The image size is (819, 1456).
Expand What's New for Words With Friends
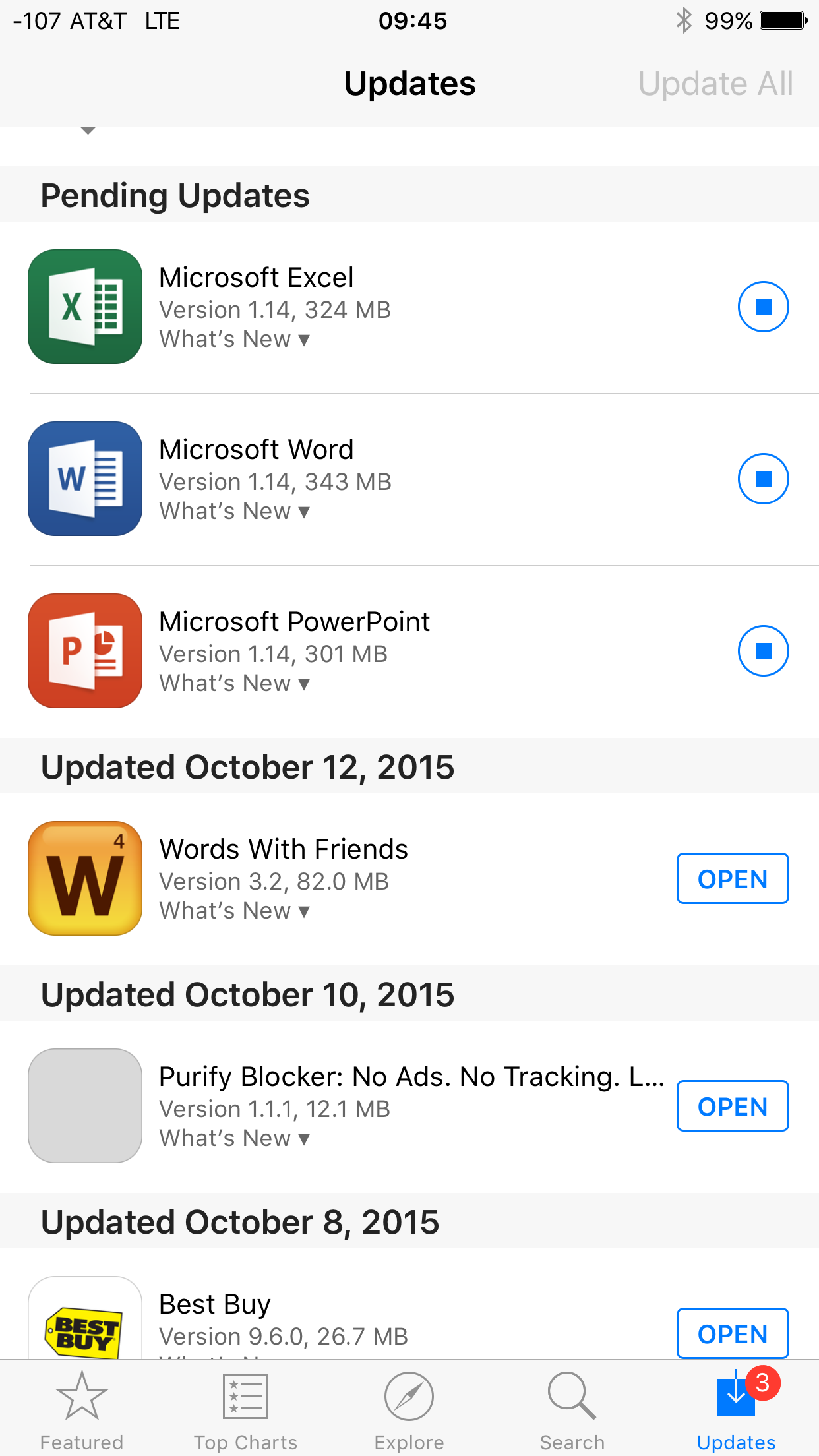(x=235, y=911)
